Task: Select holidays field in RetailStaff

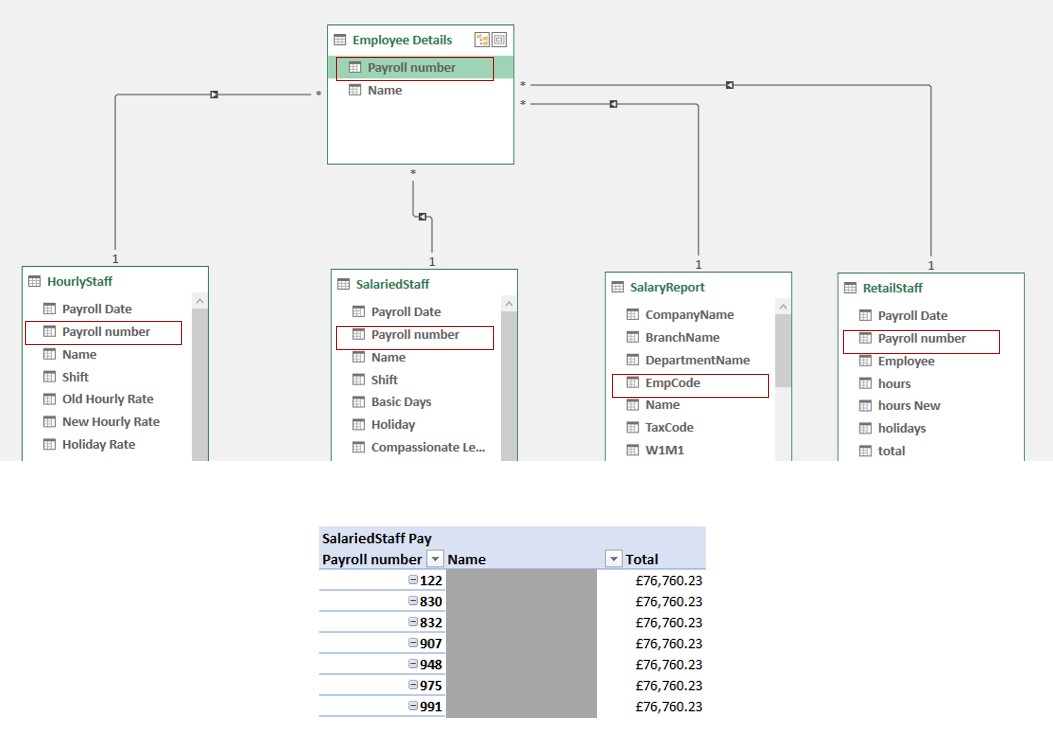Action: coord(901,428)
